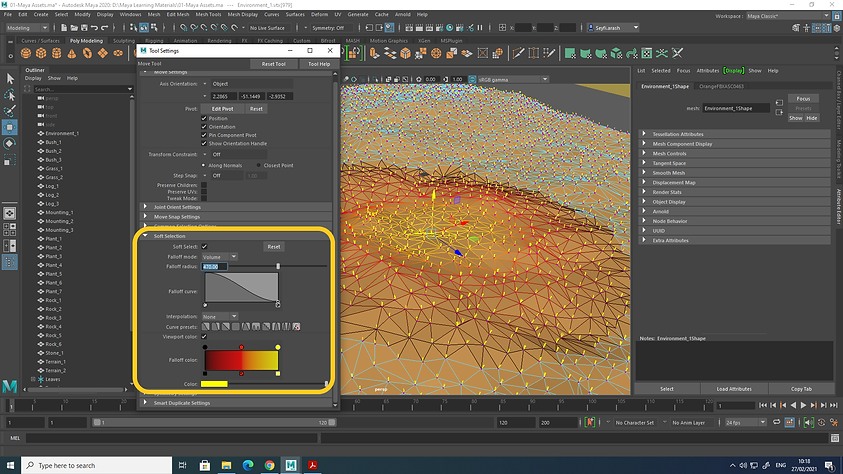843x474 pixels.
Task: Click the Tool Help button
Action: [319, 64]
